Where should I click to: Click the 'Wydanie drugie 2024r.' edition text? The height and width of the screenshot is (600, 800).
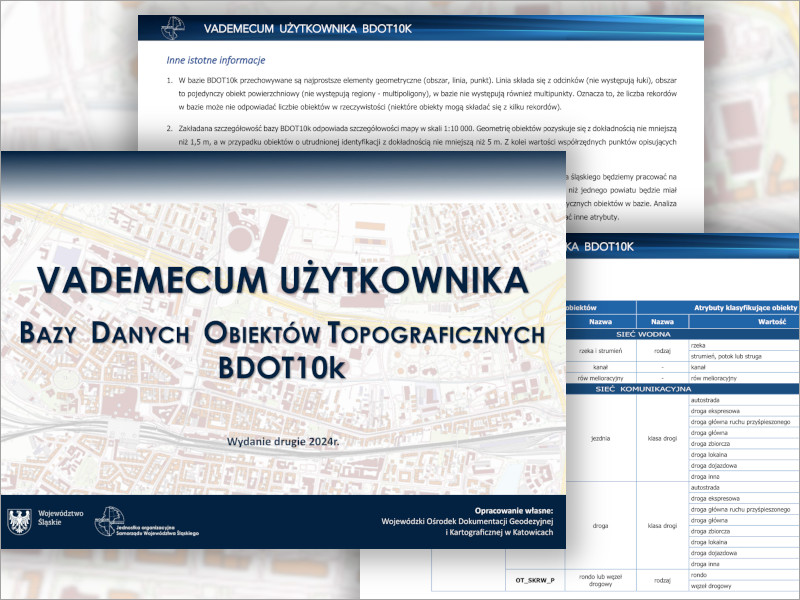pos(283,441)
